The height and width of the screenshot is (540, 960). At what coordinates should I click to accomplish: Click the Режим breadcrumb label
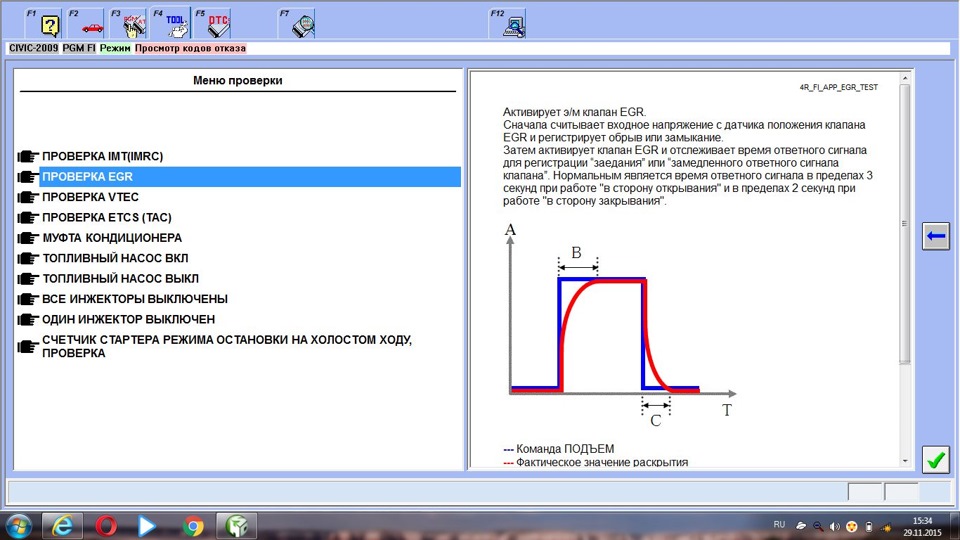(x=115, y=48)
